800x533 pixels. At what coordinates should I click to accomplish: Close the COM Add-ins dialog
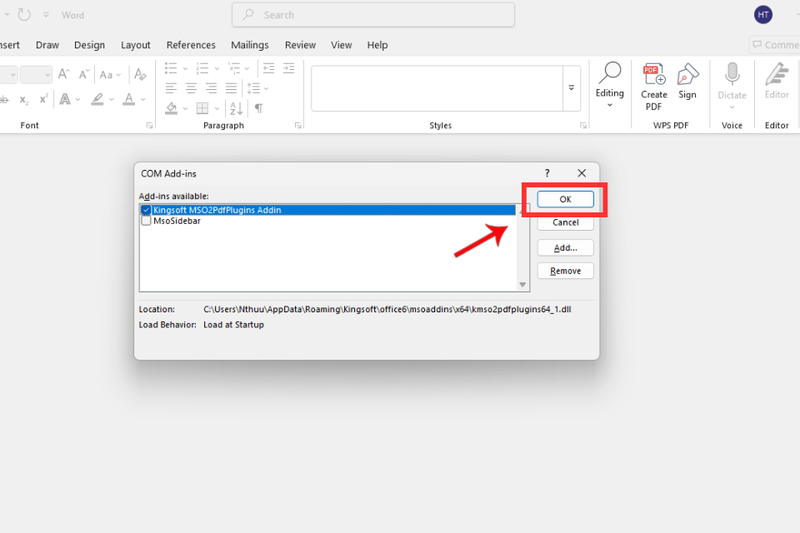(x=582, y=173)
